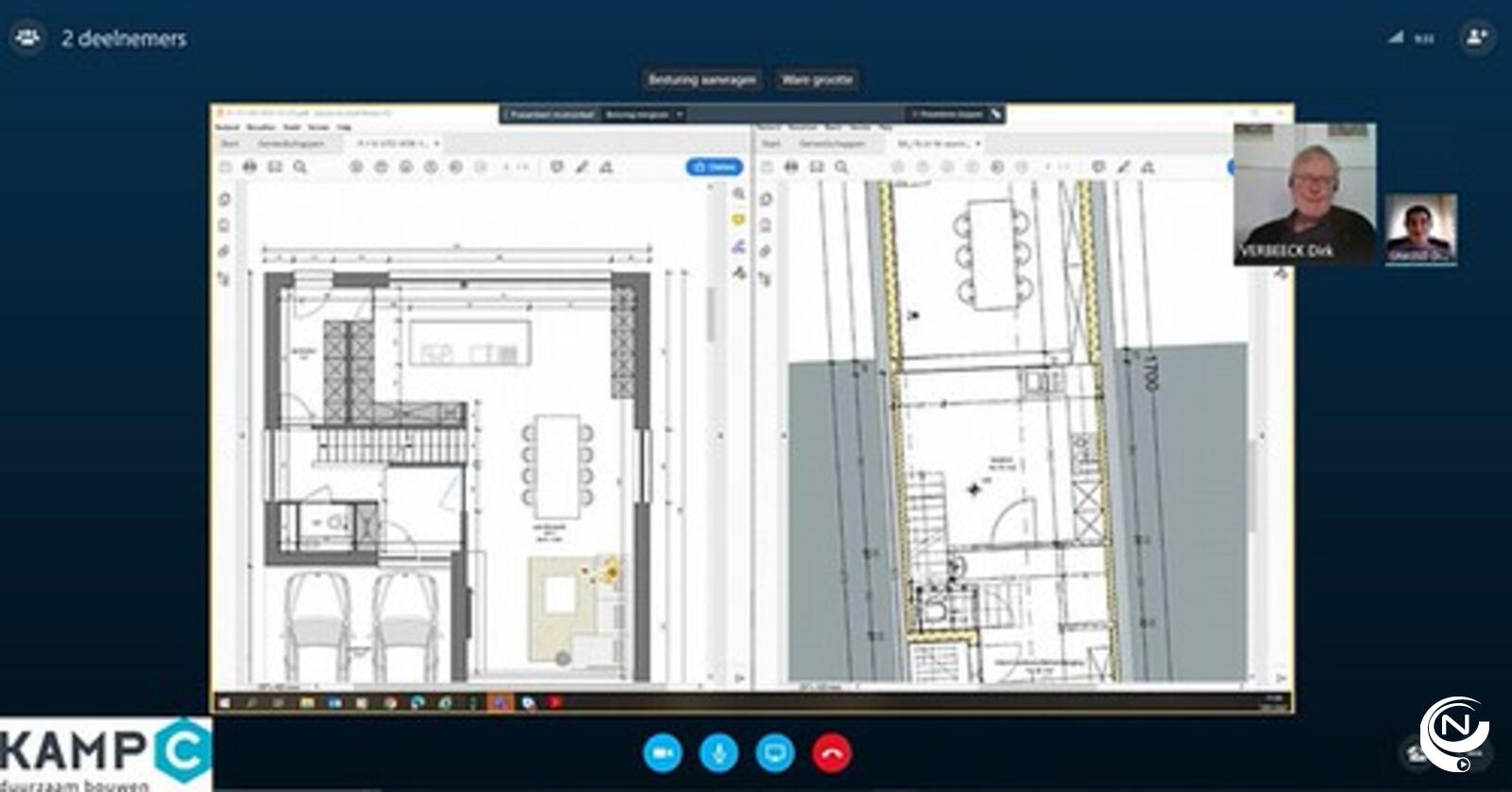
Task: Click search magnifier in left PDF toolbar
Action: 300,167
